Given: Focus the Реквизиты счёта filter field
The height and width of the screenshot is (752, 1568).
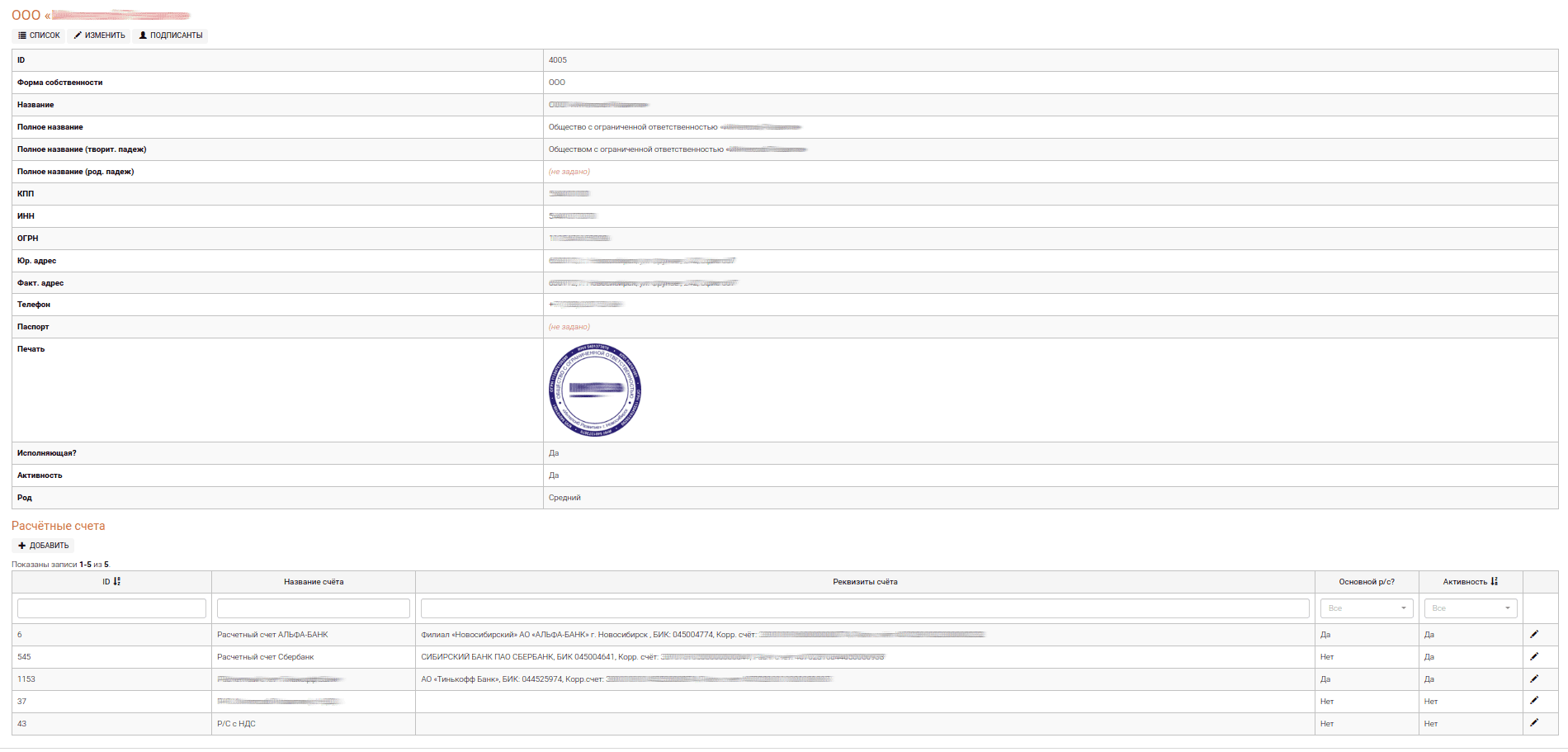Looking at the screenshot, I should coord(865,608).
